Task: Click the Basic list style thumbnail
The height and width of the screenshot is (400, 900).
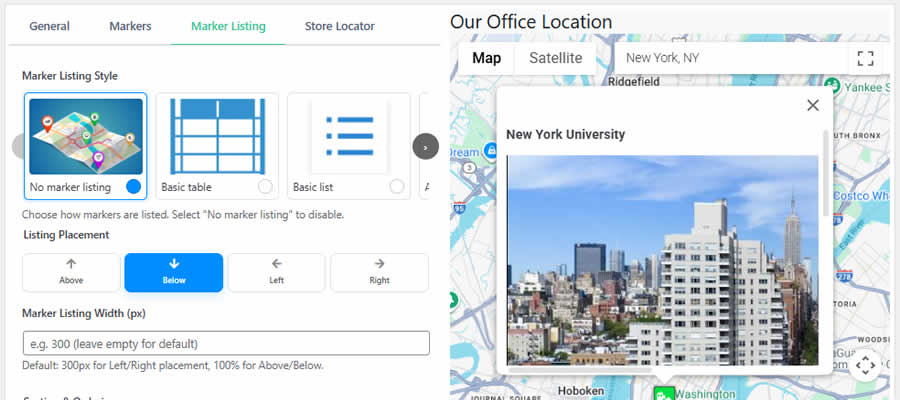Action: pos(349,136)
